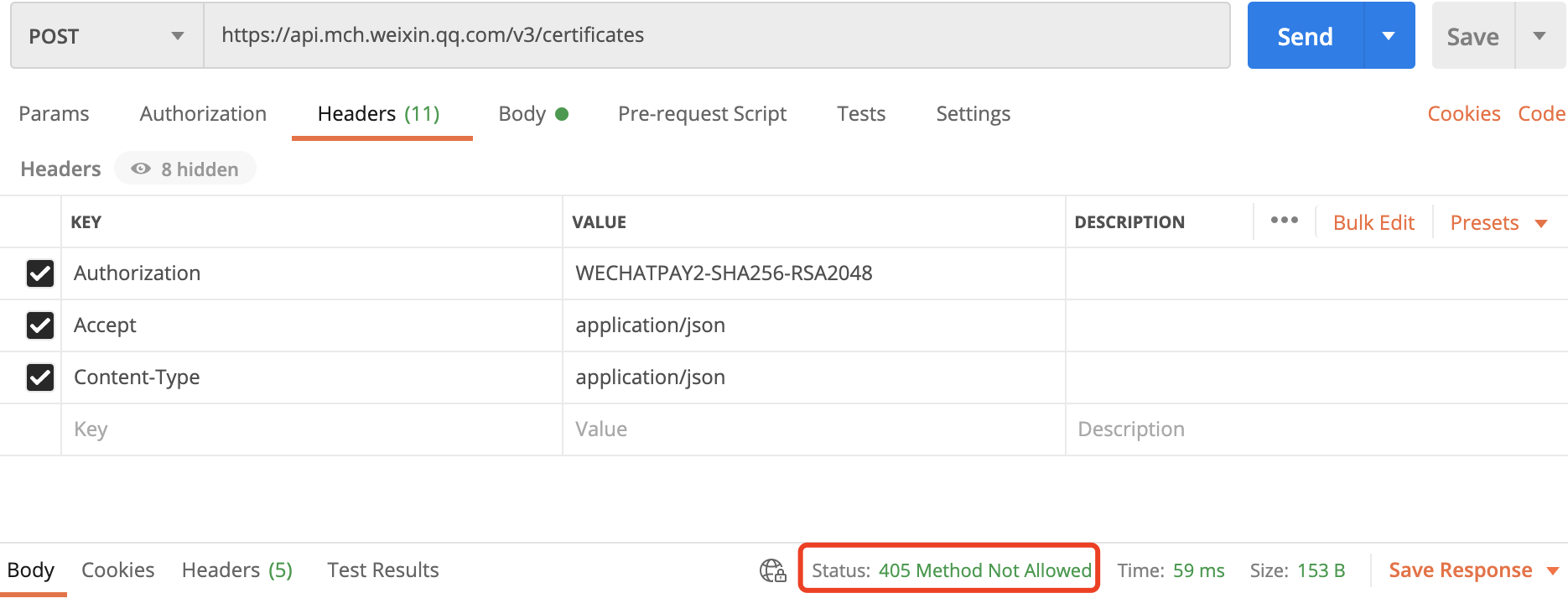This screenshot has width=1568, height=614.
Task: Uncheck the Authorization header checkbox
Action: click(40, 273)
